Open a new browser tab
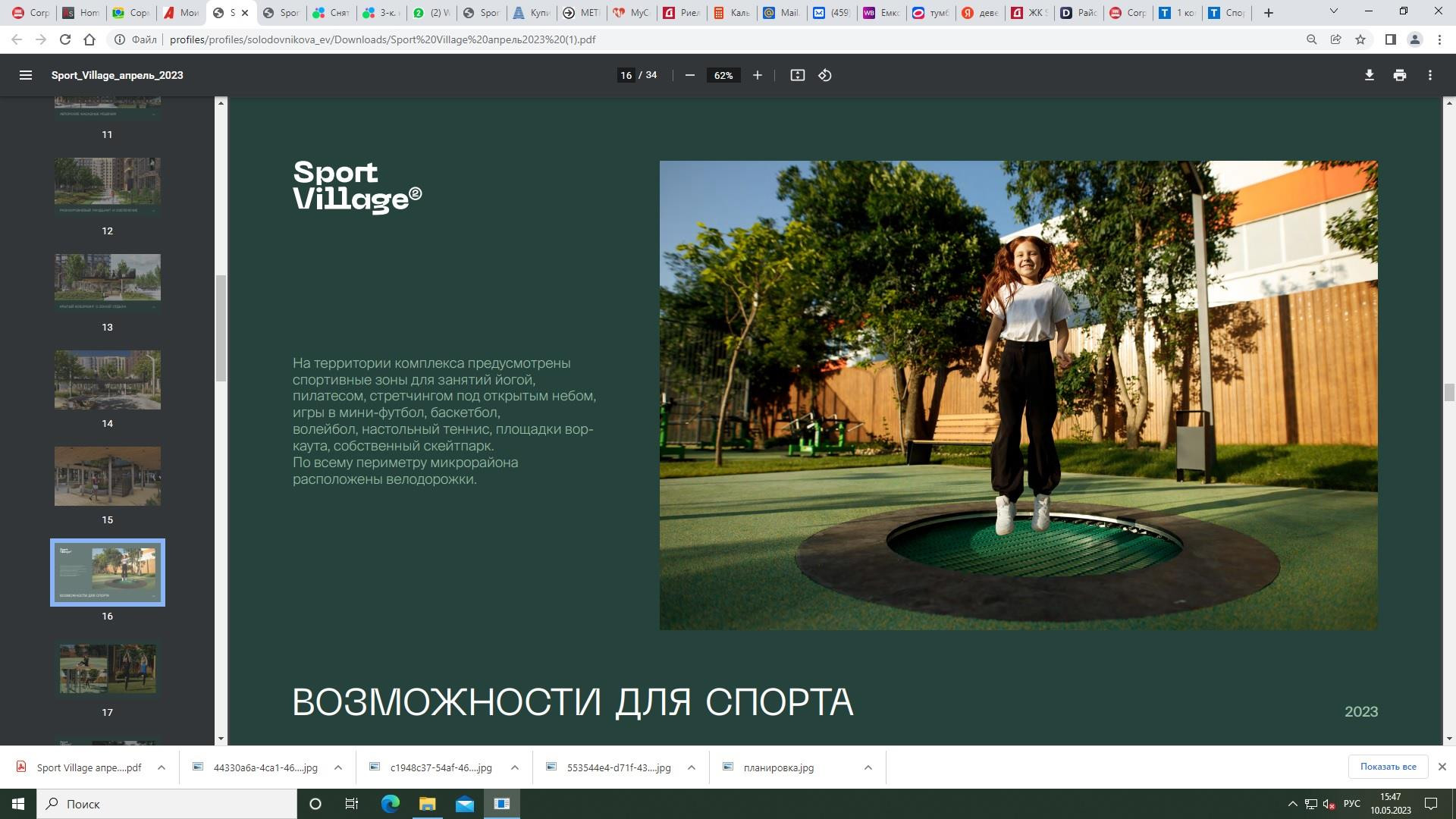1456x819 pixels. (x=1268, y=13)
